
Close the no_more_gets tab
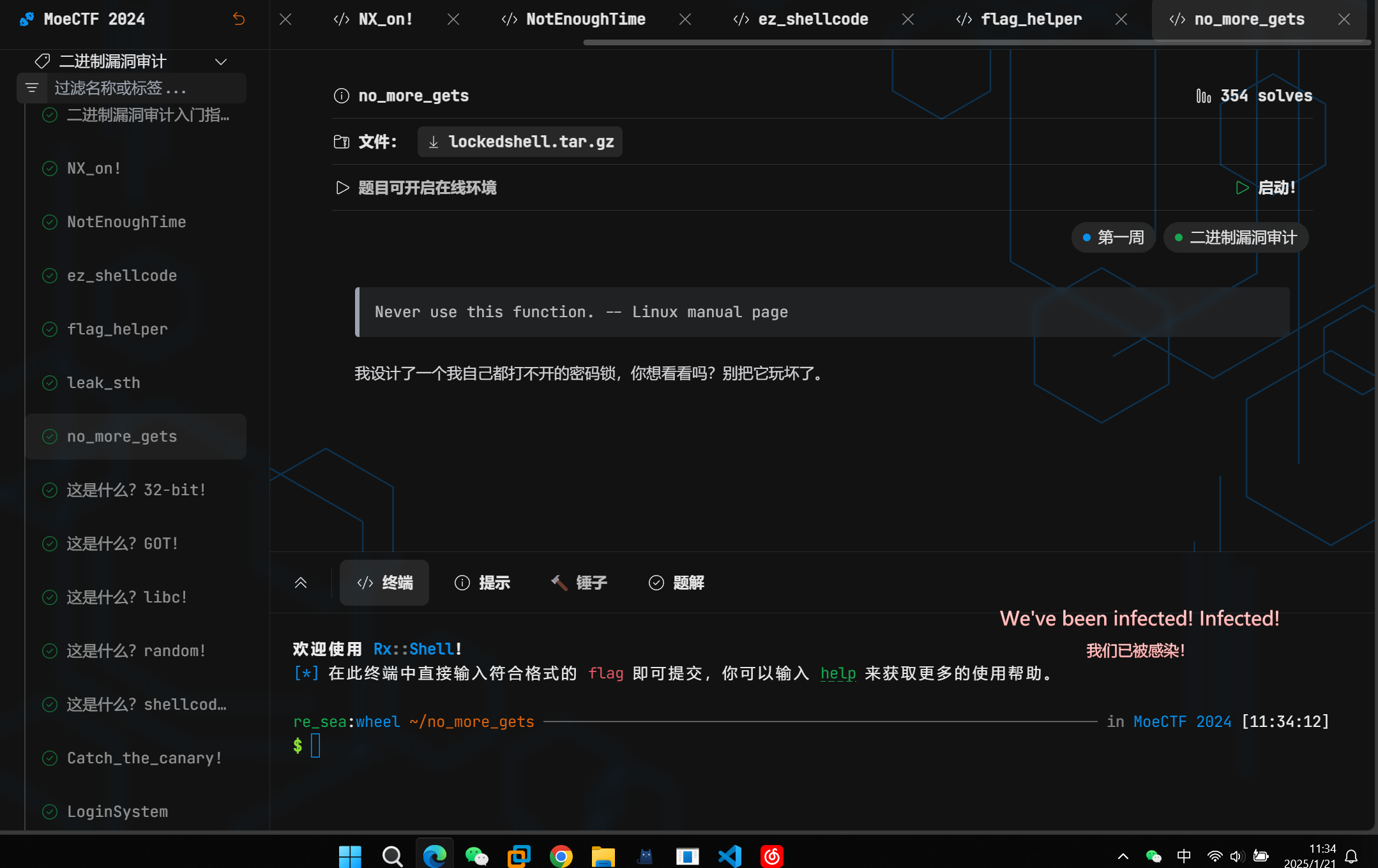[1344, 19]
